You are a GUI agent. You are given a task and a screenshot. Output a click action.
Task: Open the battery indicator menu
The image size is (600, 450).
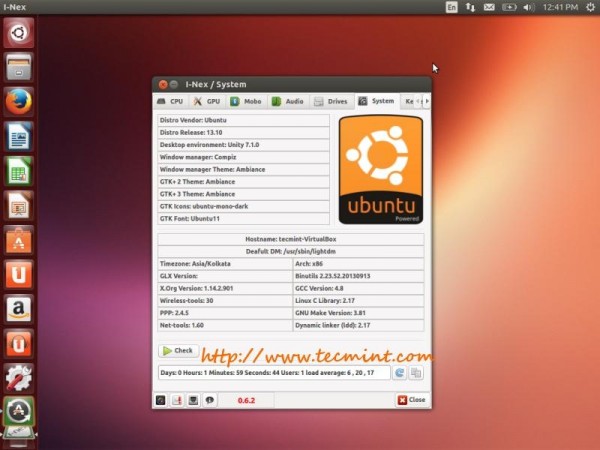click(509, 7)
